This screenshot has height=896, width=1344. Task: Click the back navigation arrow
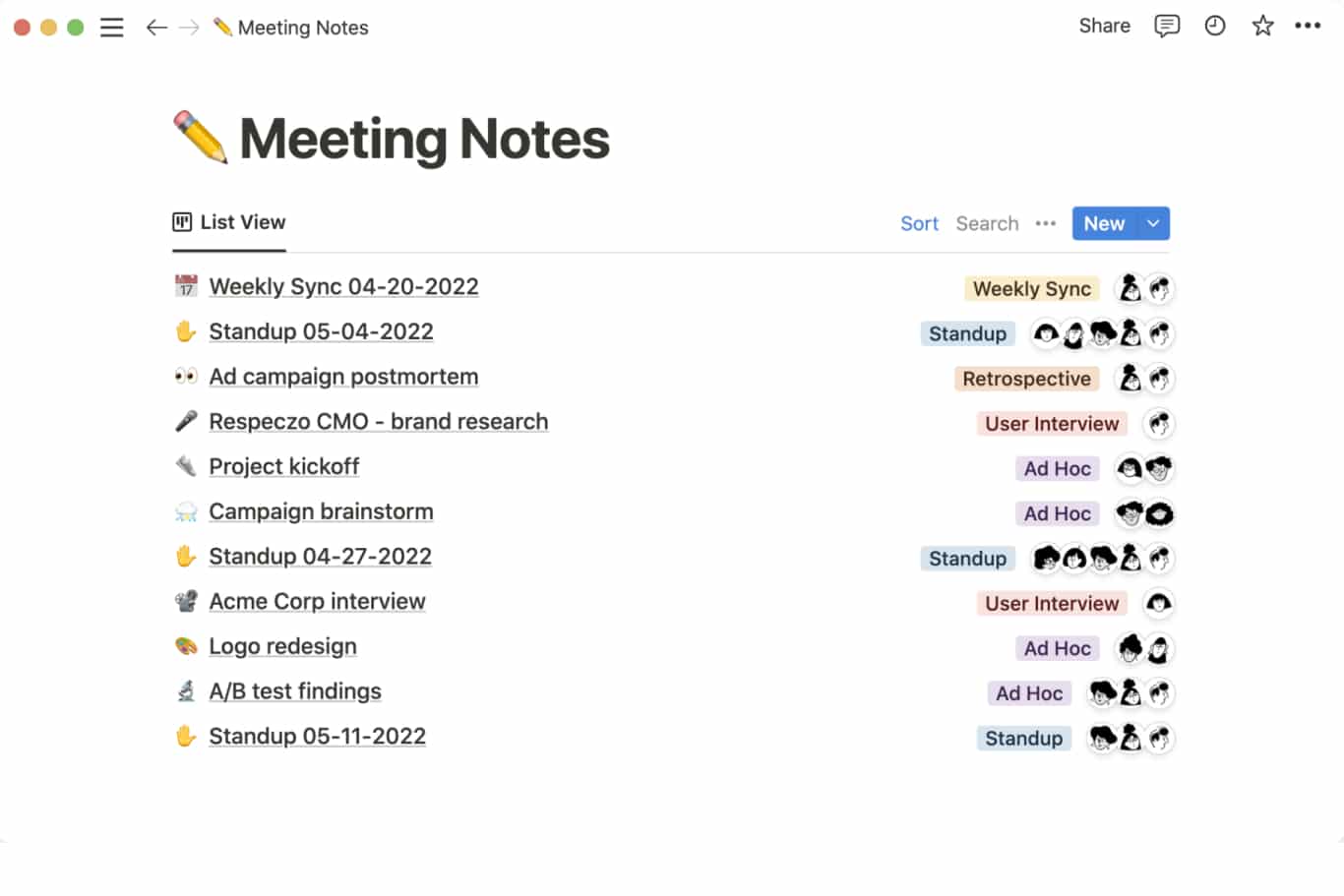[155, 28]
